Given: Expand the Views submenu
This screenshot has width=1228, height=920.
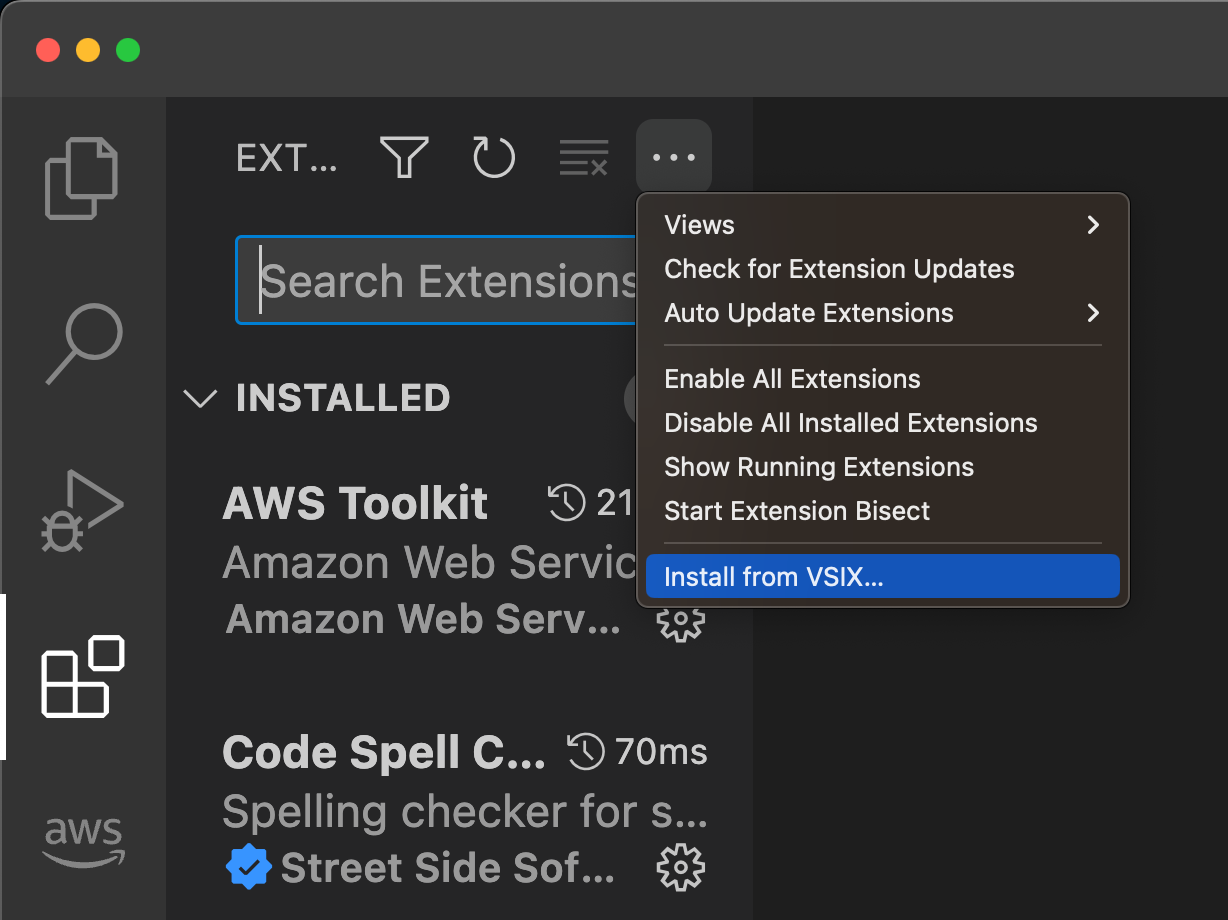Looking at the screenshot, I should point(883,225).
